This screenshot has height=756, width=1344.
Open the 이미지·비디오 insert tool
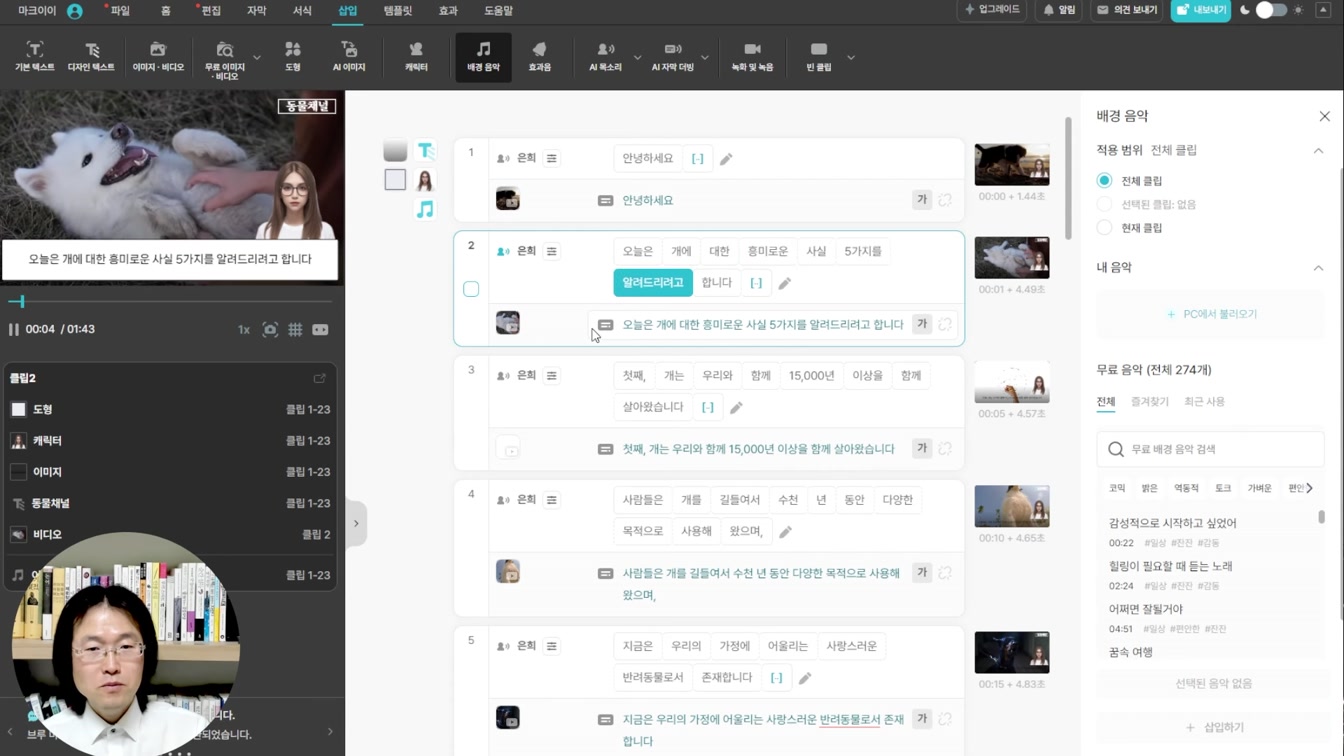[158, 57]
